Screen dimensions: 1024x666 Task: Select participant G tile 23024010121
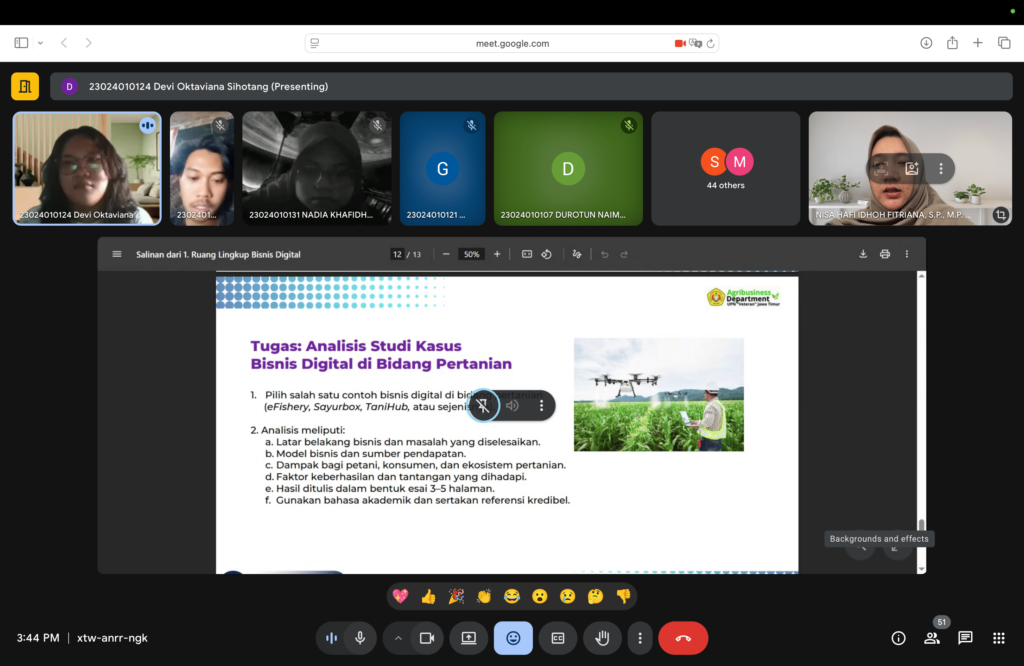pos(442,168)
